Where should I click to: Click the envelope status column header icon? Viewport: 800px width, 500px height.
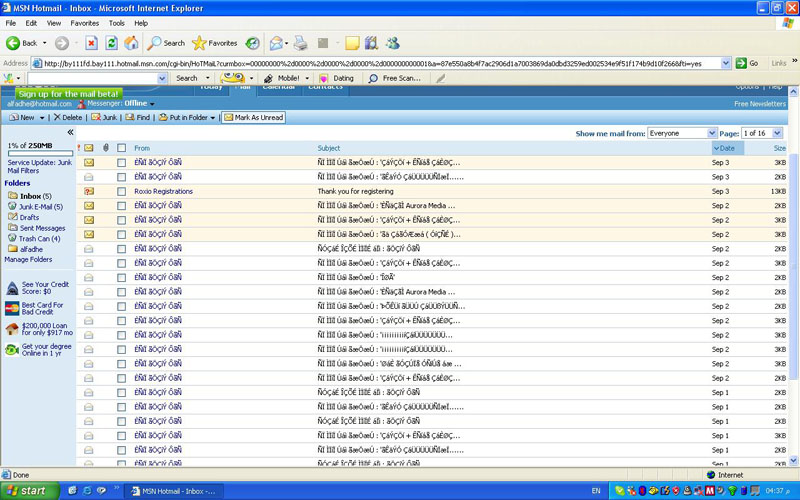click(x=89, y=148)
